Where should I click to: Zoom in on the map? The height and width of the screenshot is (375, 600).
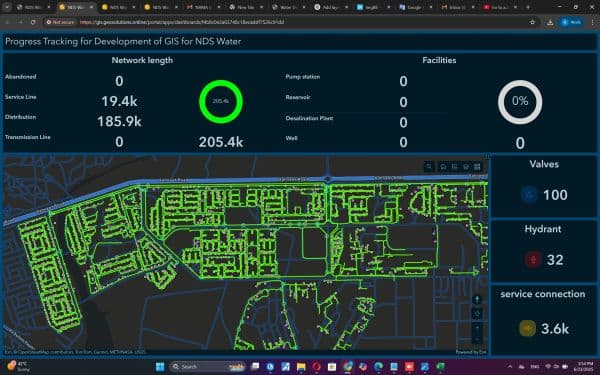coord(477,328)
